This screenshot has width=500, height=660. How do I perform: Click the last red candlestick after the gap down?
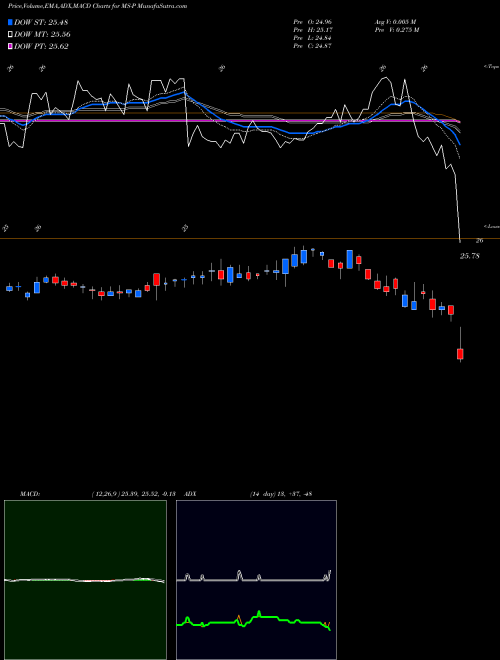(x=460, y=354)
